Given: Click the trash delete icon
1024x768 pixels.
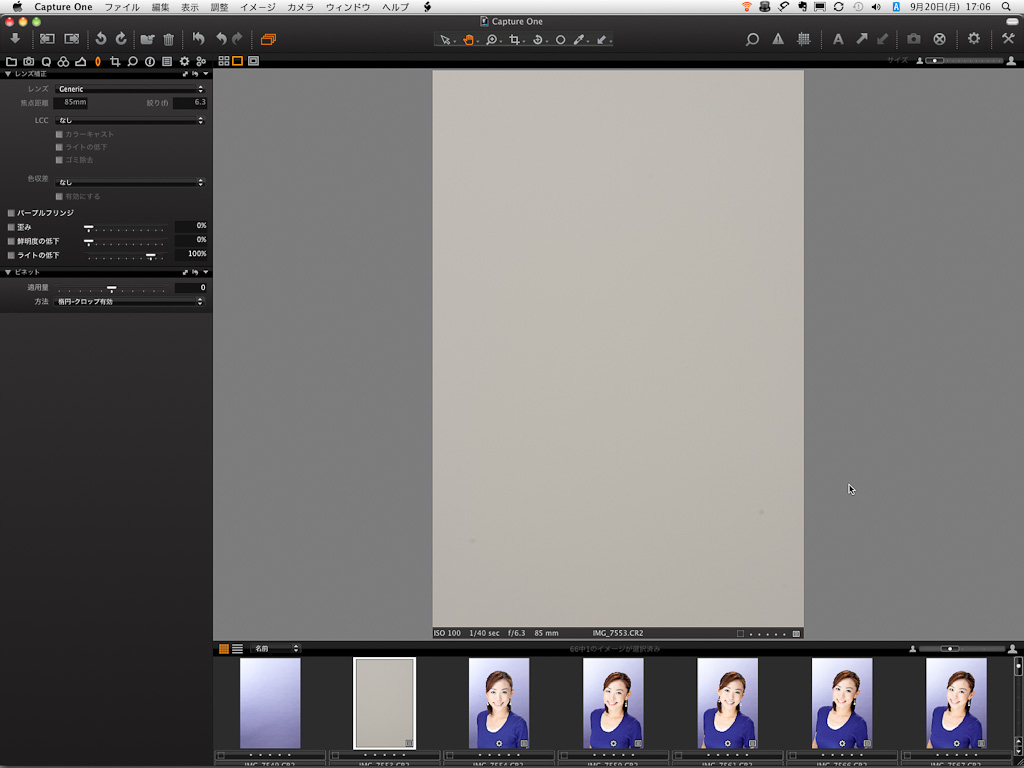Looking at the screenshot, I should [168, 39].
